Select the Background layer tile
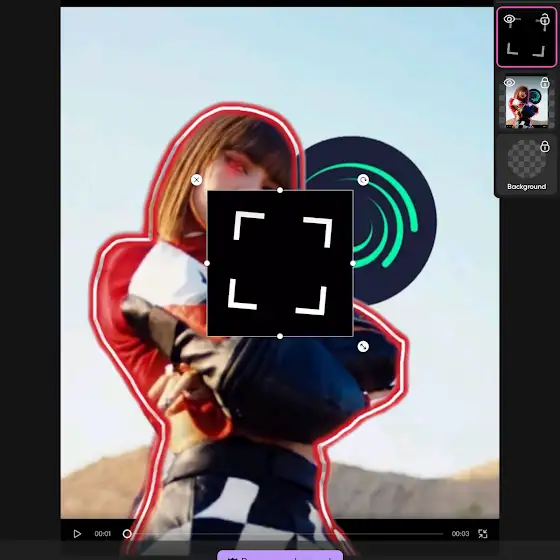Screen dimensions: 560x560 coord(526,165)
